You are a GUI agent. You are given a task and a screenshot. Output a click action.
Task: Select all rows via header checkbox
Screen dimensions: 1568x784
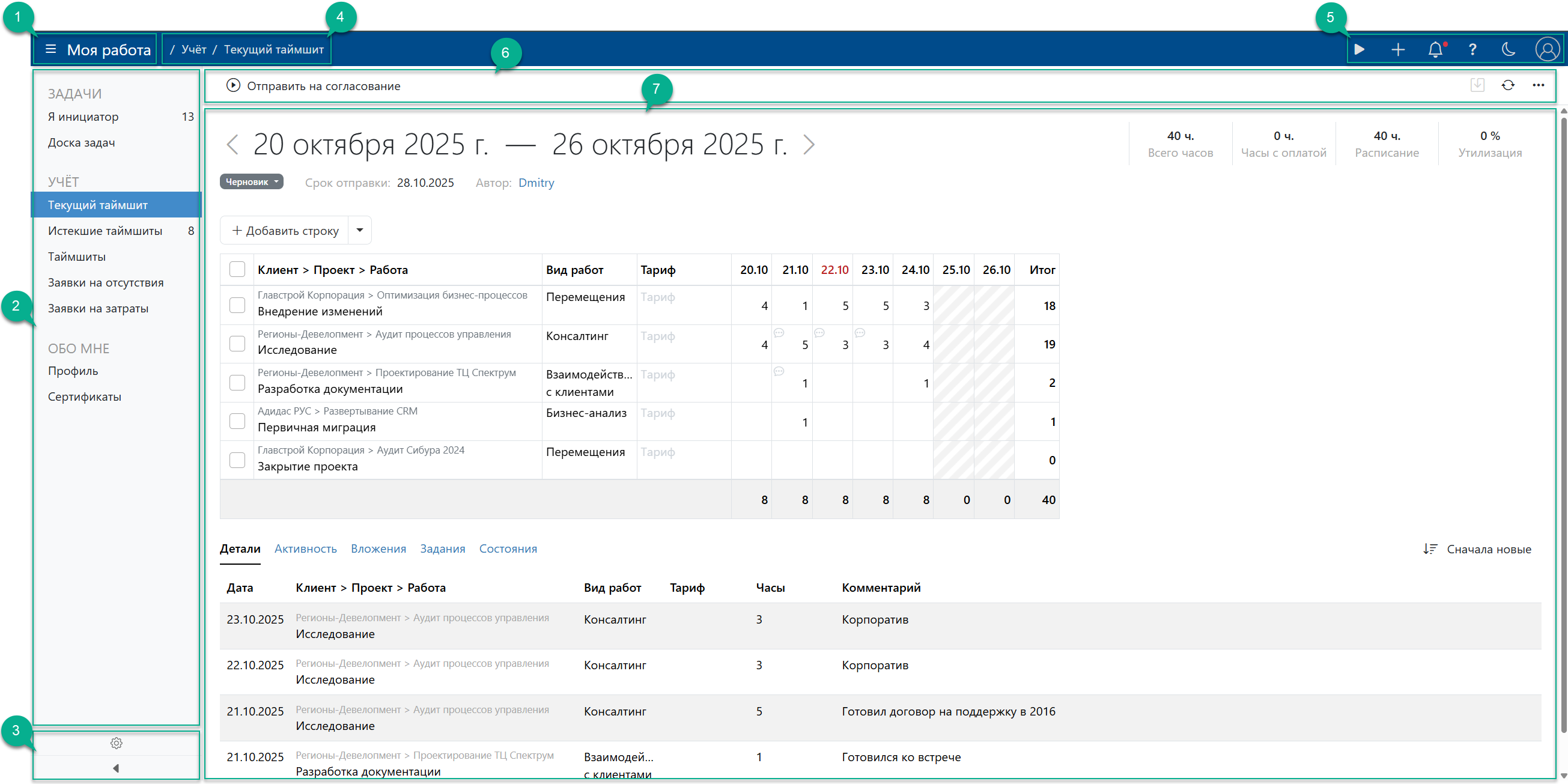tap(237, 269)
